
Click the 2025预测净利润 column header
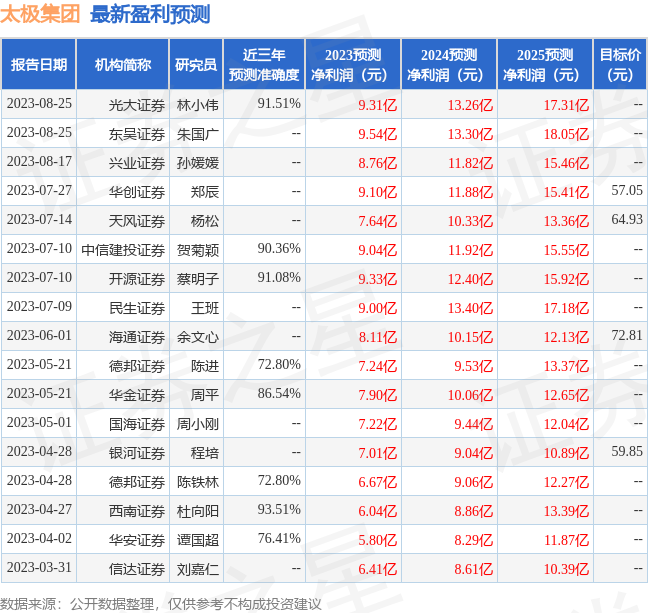click(545, 64)
